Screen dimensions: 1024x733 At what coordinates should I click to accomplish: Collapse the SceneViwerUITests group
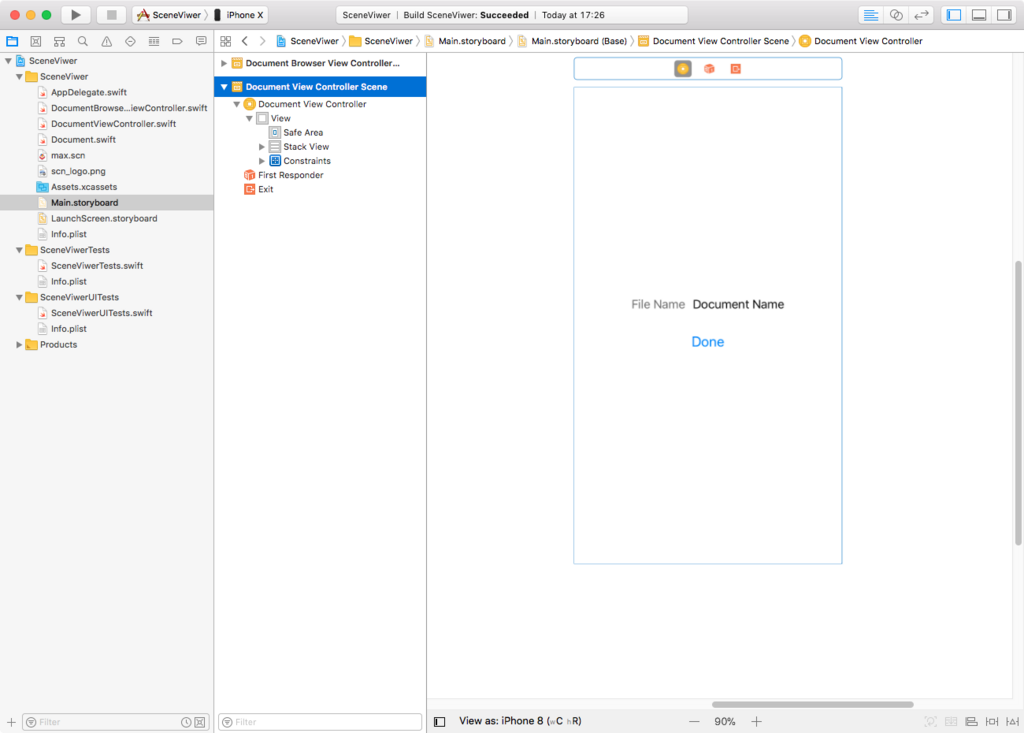(x=20, y=297)
